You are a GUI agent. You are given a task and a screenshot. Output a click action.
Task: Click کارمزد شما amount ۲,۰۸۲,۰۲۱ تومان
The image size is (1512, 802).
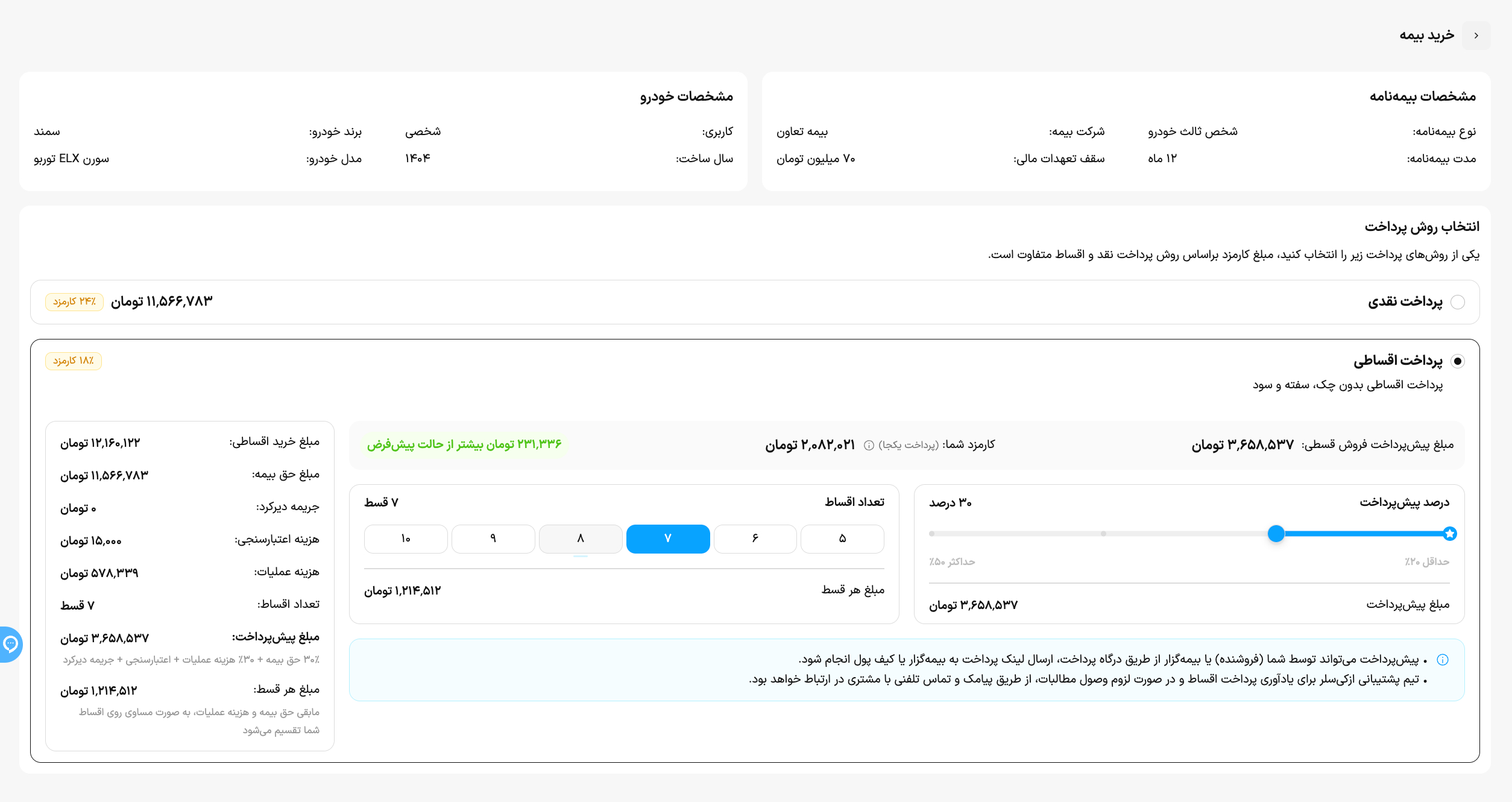(810, 445)
